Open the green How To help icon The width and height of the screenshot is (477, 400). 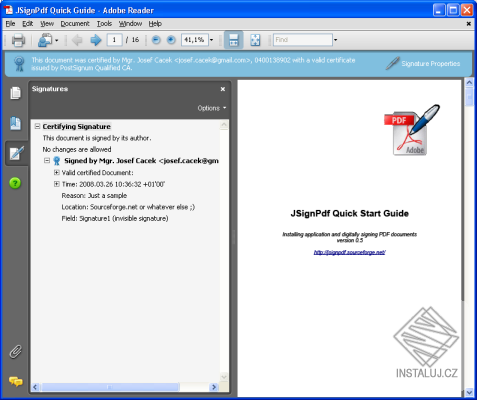click(15, 183)
